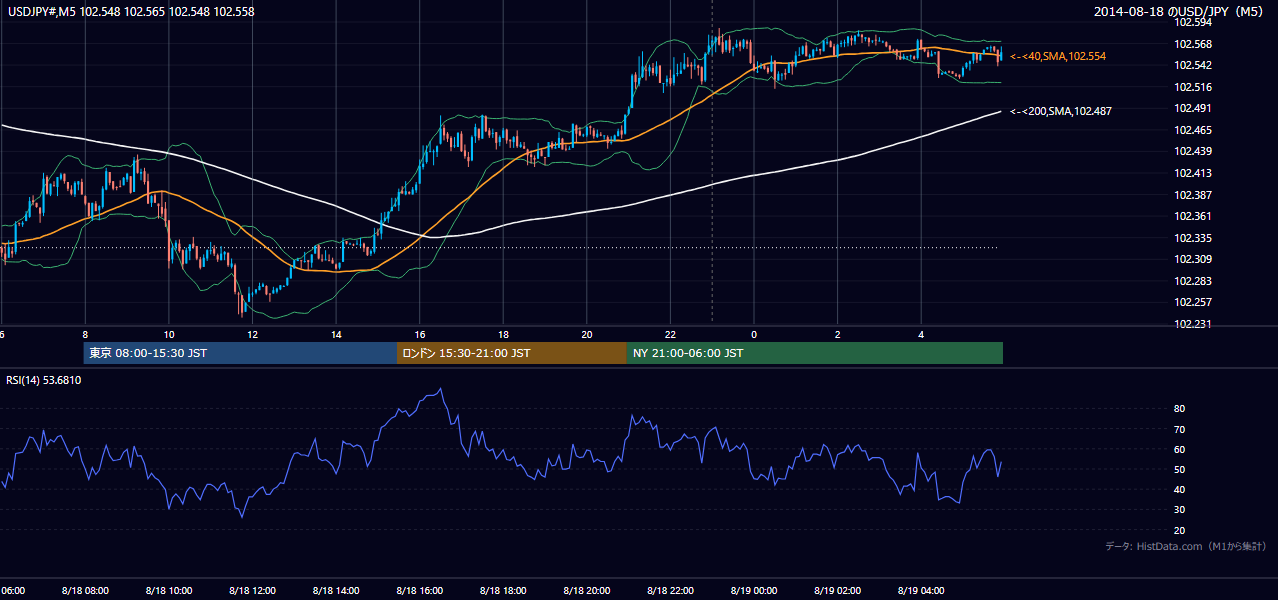Click the NY 21:00-06:00 JST session bar
Screen dimensions: 1278x600
click(x=815, y=353)
